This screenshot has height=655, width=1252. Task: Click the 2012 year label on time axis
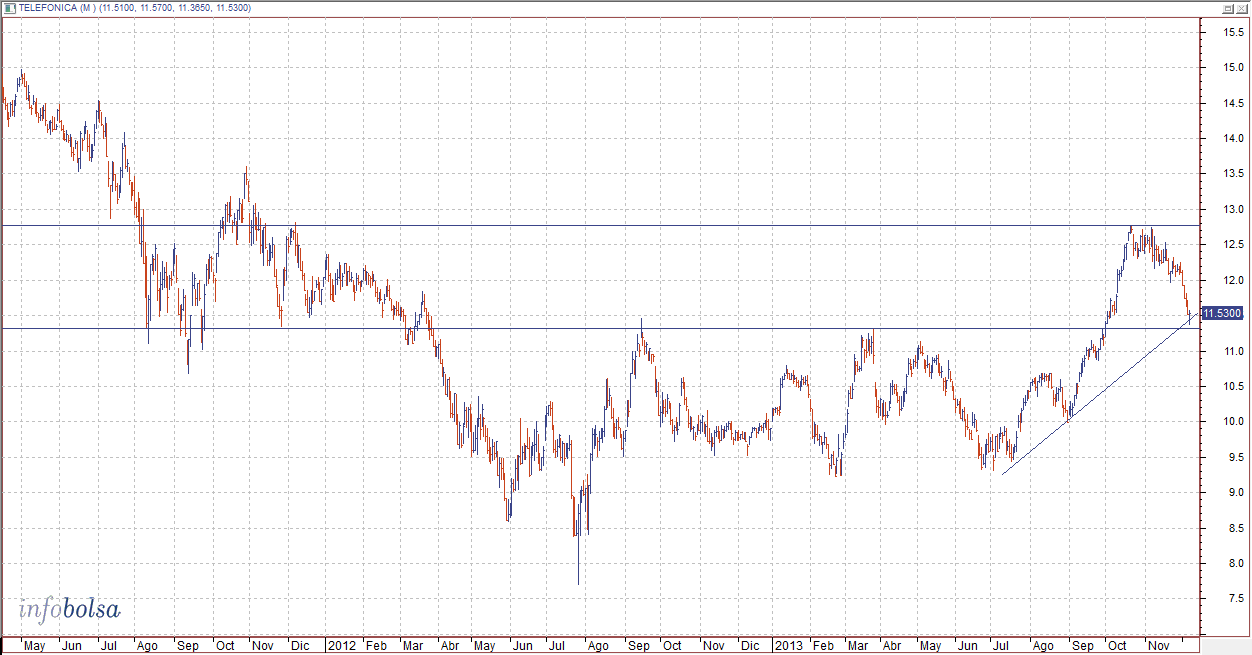342,646
